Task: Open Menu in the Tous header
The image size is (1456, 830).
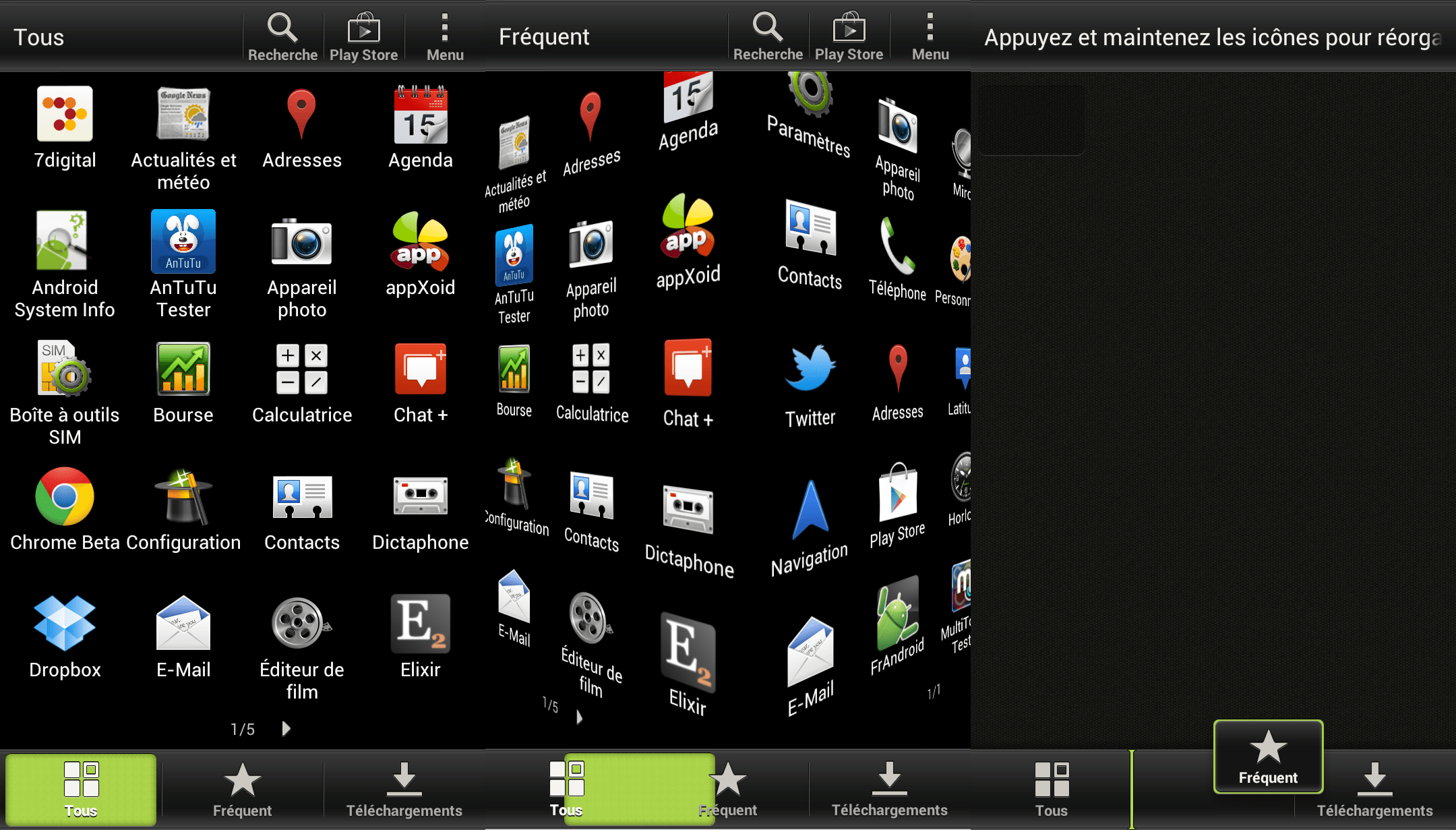Action: (x=445, y=37)
